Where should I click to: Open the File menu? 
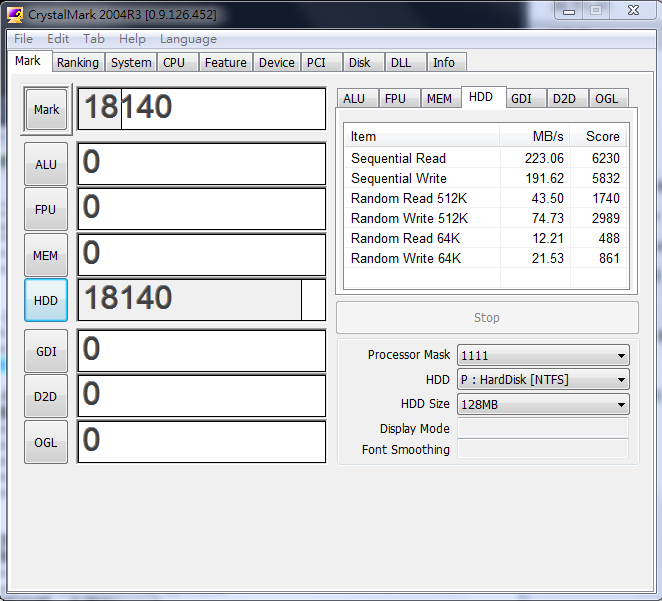tap(23, 39)
